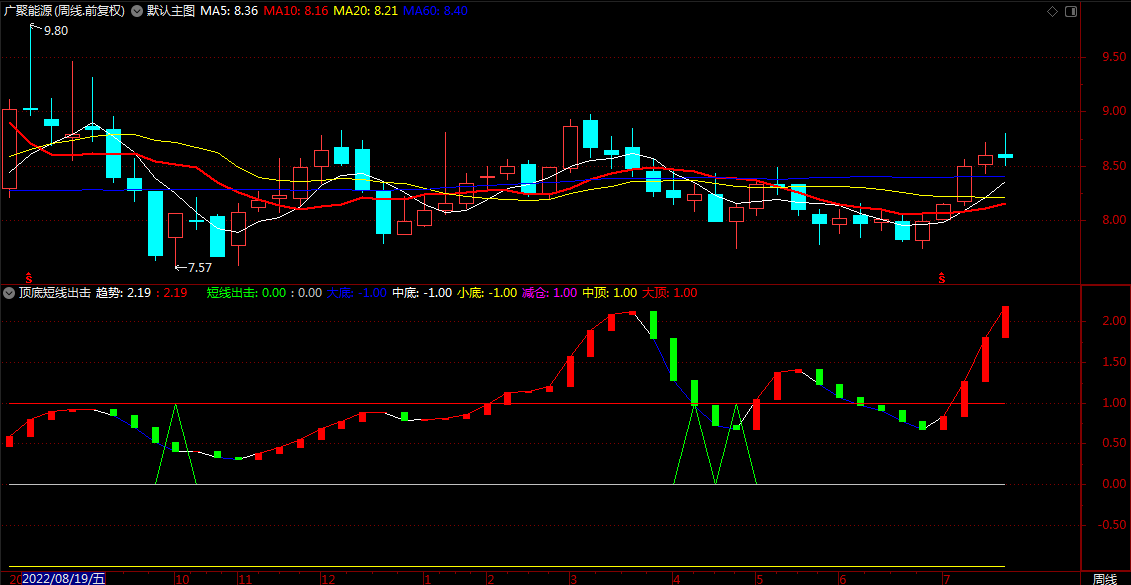Click the red MA10: 8.16 label

(296, 12)
